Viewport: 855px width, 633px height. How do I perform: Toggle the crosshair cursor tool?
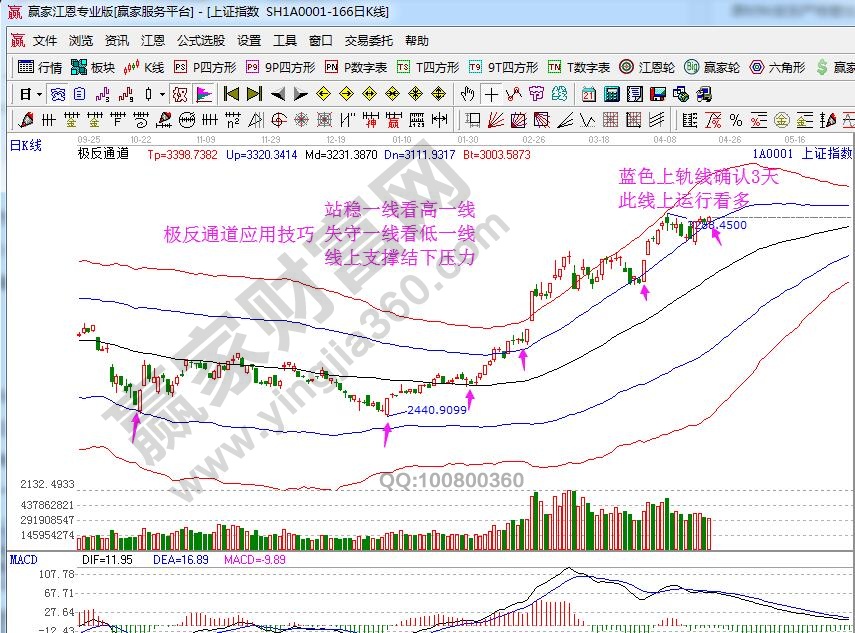491,94
